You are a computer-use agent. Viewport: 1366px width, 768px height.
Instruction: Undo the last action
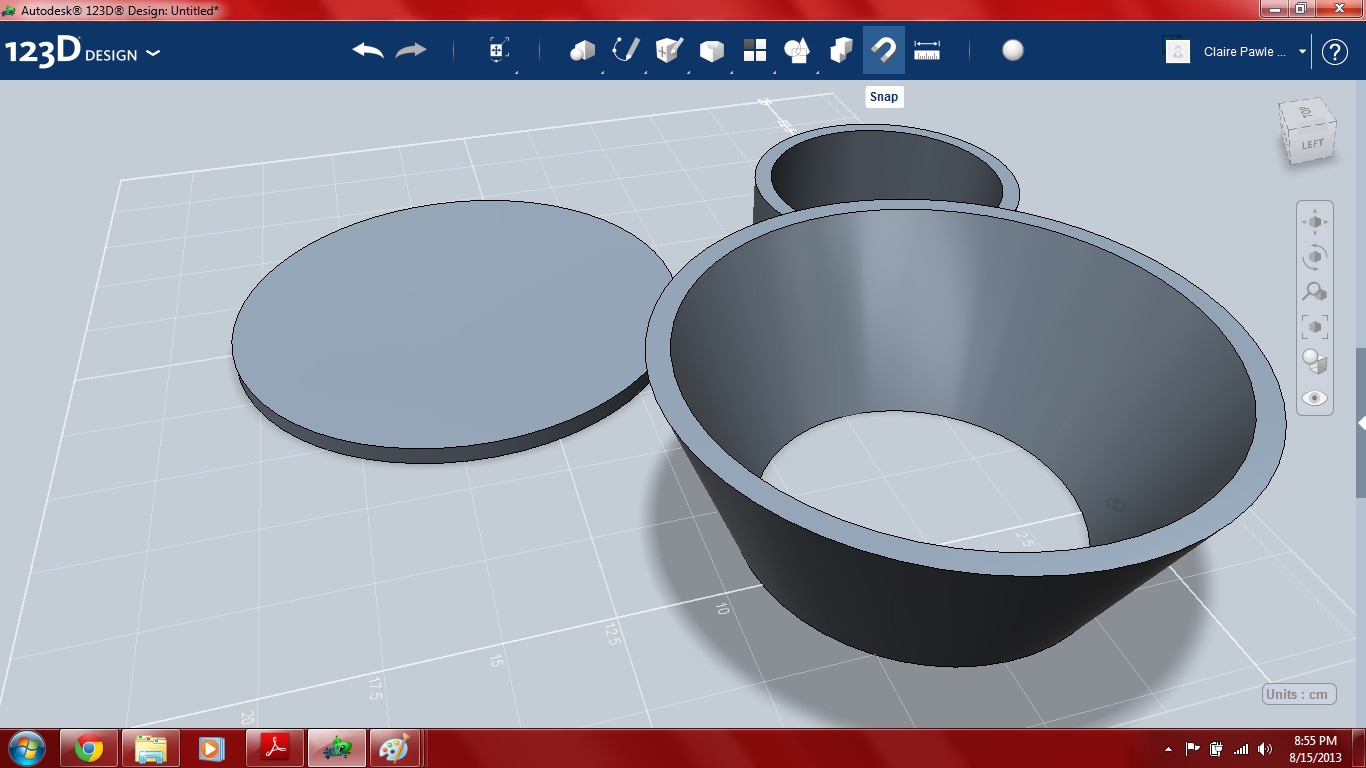click(x=368, y=50)
